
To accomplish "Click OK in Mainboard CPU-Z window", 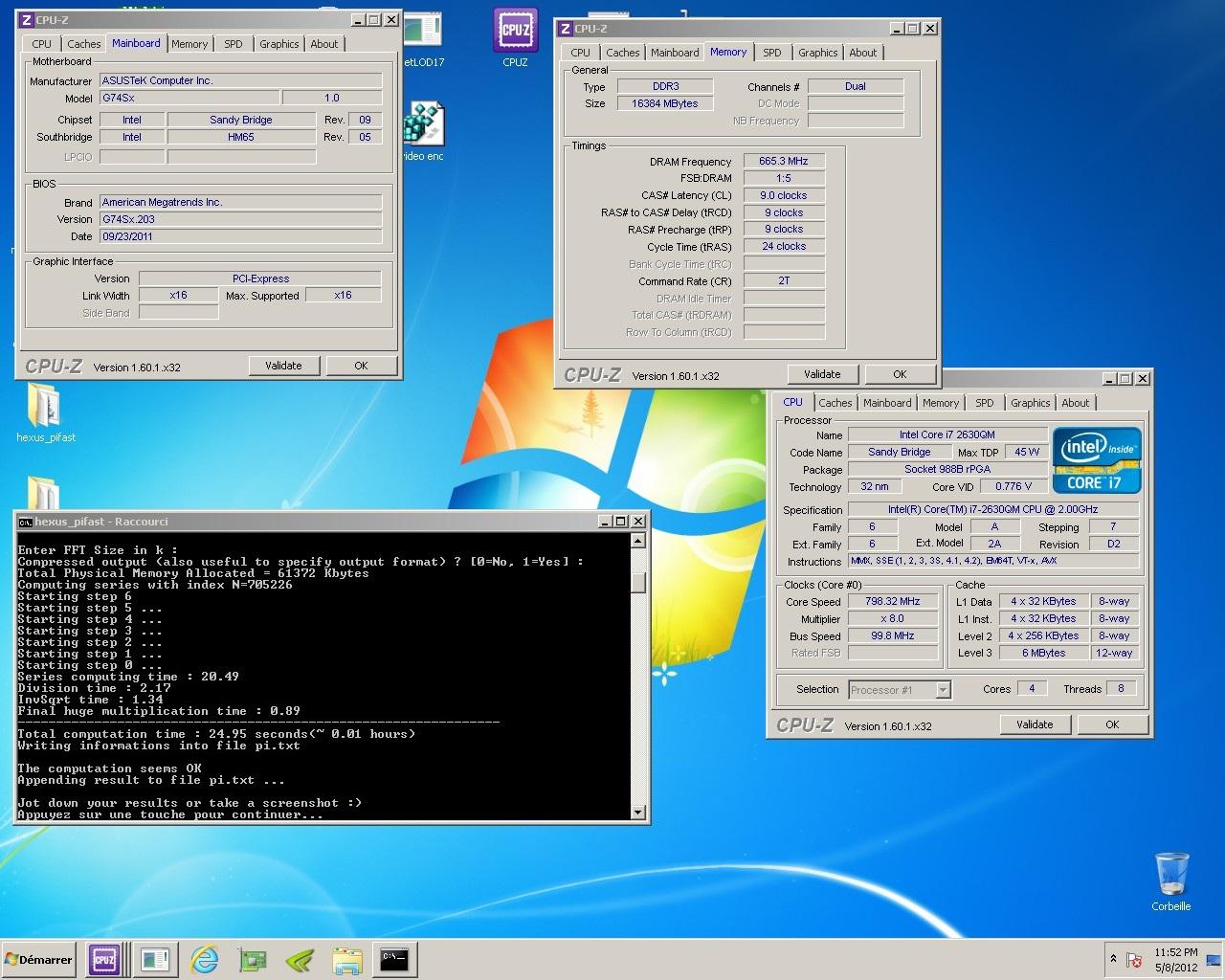I will (x=361, y=366).
